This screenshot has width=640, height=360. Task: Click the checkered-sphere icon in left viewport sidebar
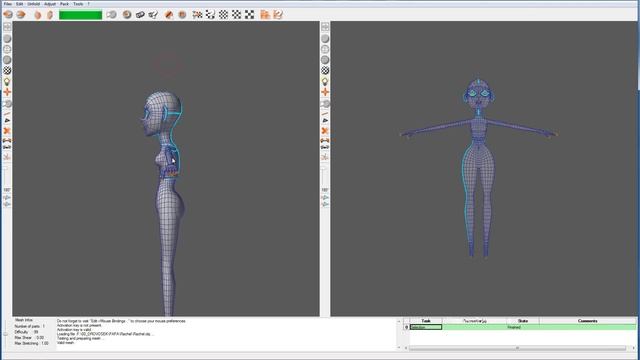click(x=7, y=71)
